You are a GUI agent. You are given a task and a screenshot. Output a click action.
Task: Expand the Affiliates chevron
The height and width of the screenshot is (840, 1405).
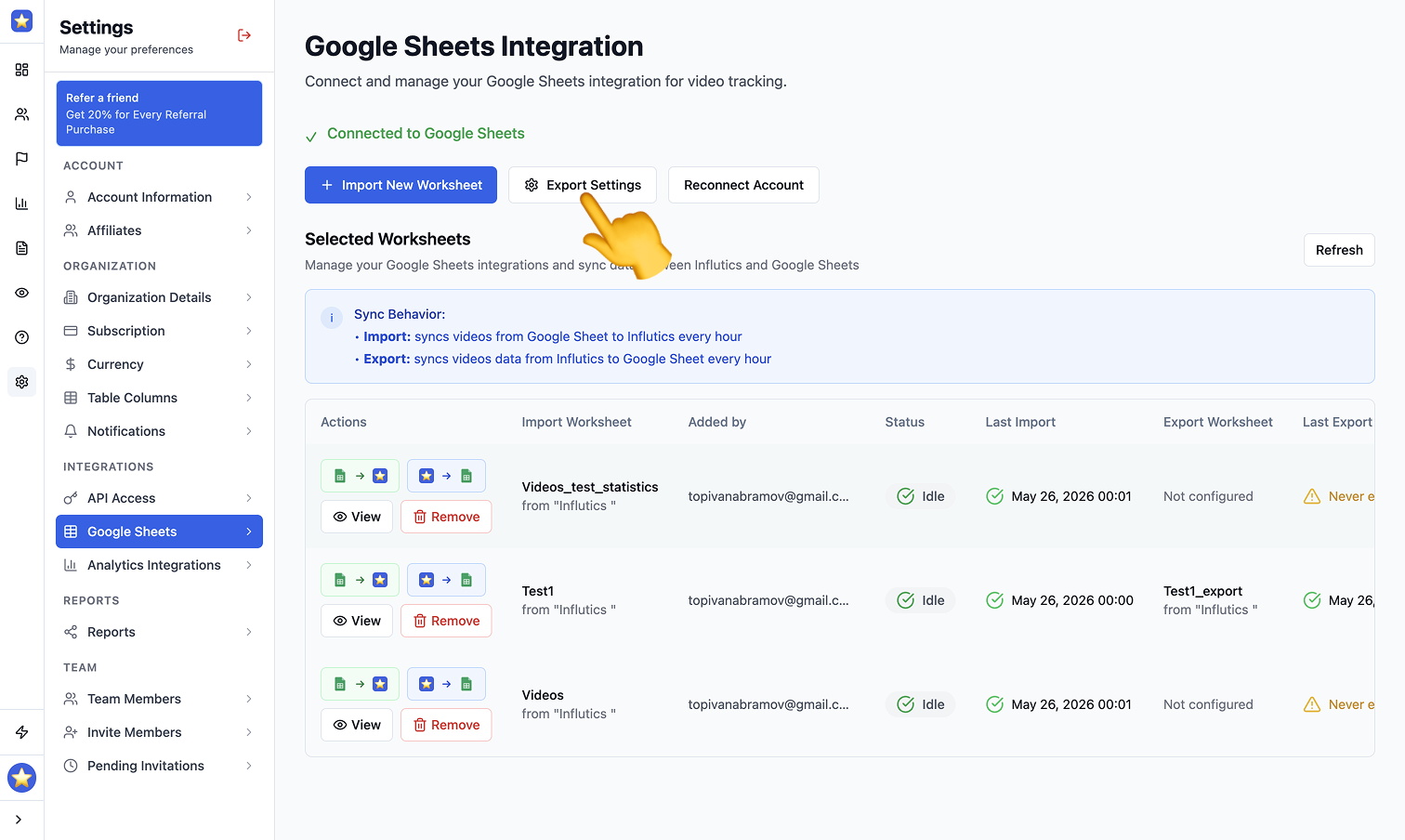tap(249, 230)
